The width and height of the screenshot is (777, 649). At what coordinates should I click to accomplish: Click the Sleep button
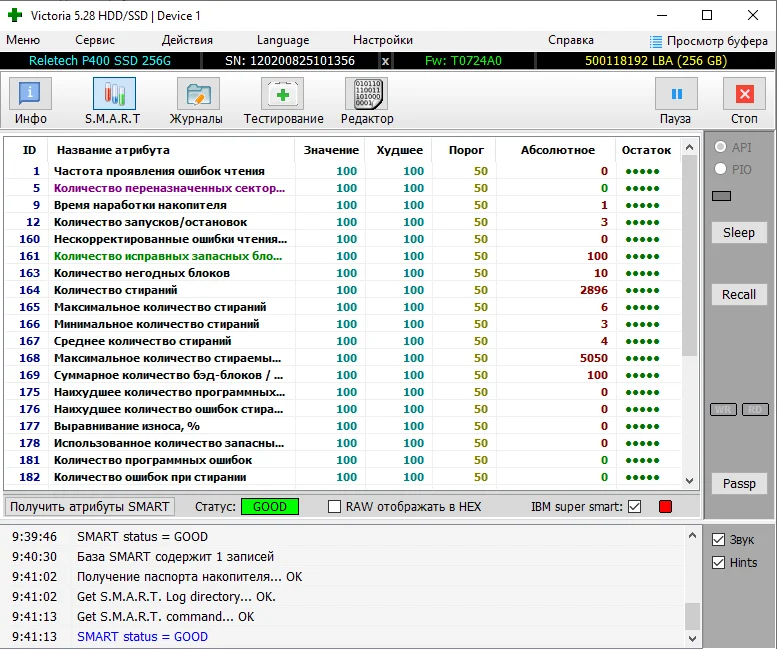(x=739, y=233)
